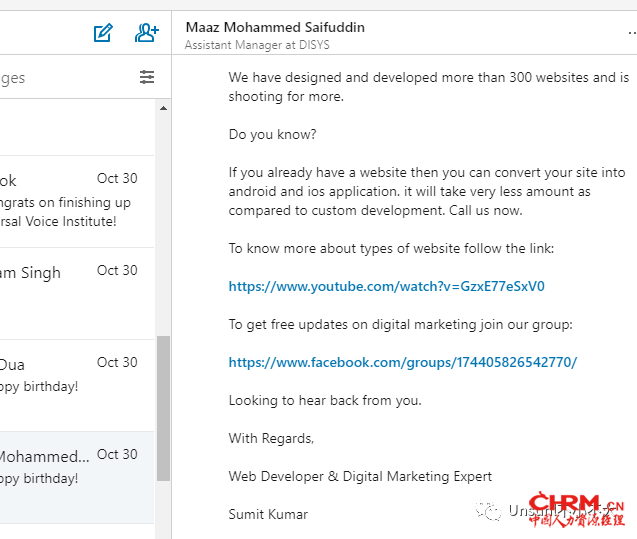This screenshot has height=539, width=637.
Task: Click the 'Do you know?' text
Action: [x=273, y=134]
